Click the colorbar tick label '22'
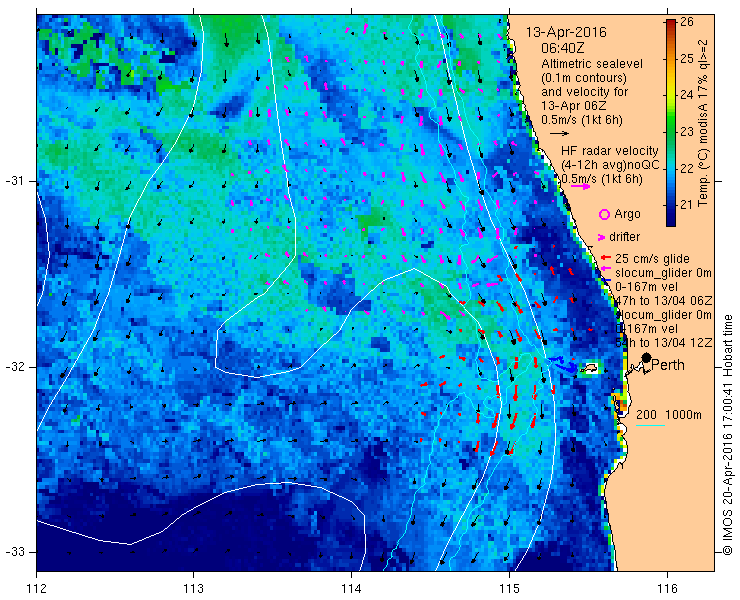The height and width of the screenshot is (600, 740). [687, 169]
